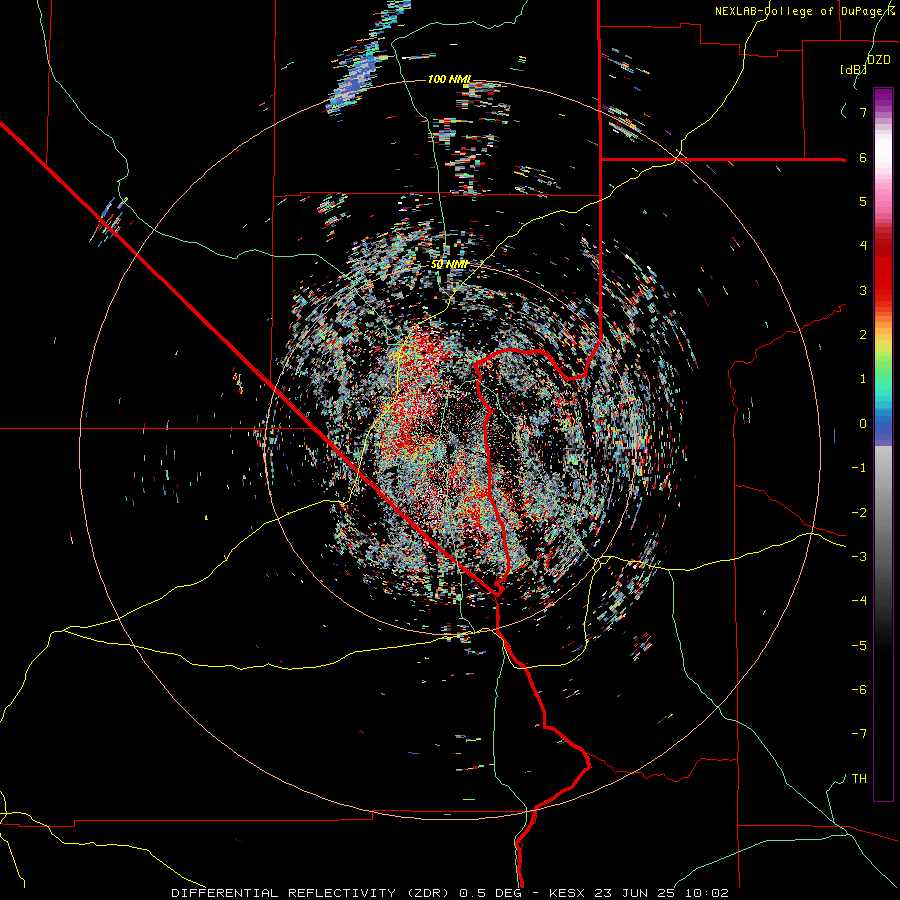
Task: Click the -7 dB tick label on the scale
Action: [x=859, y=734]
